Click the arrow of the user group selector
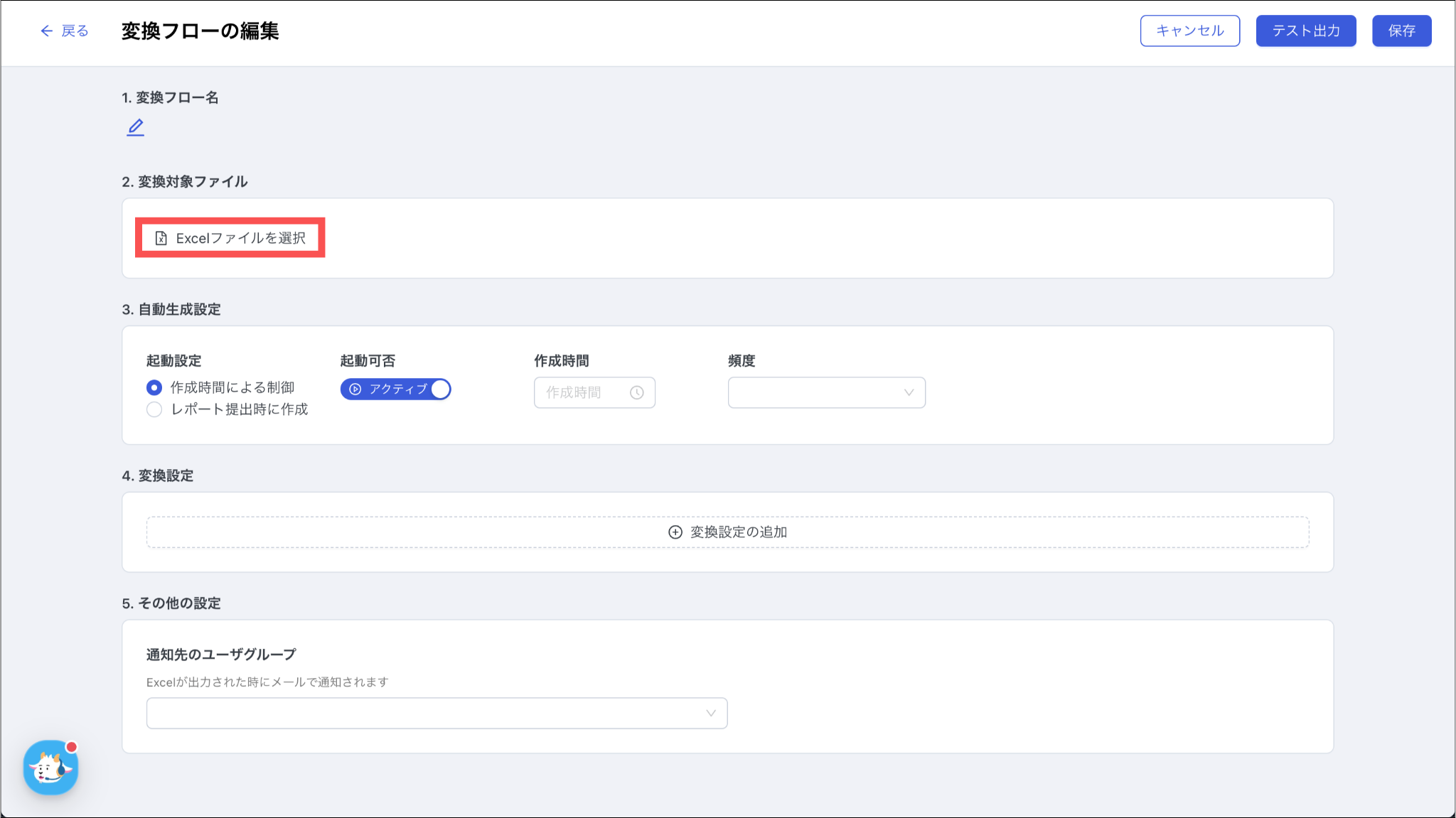Viewport: 1456px width, 818px height. [710, 713]
